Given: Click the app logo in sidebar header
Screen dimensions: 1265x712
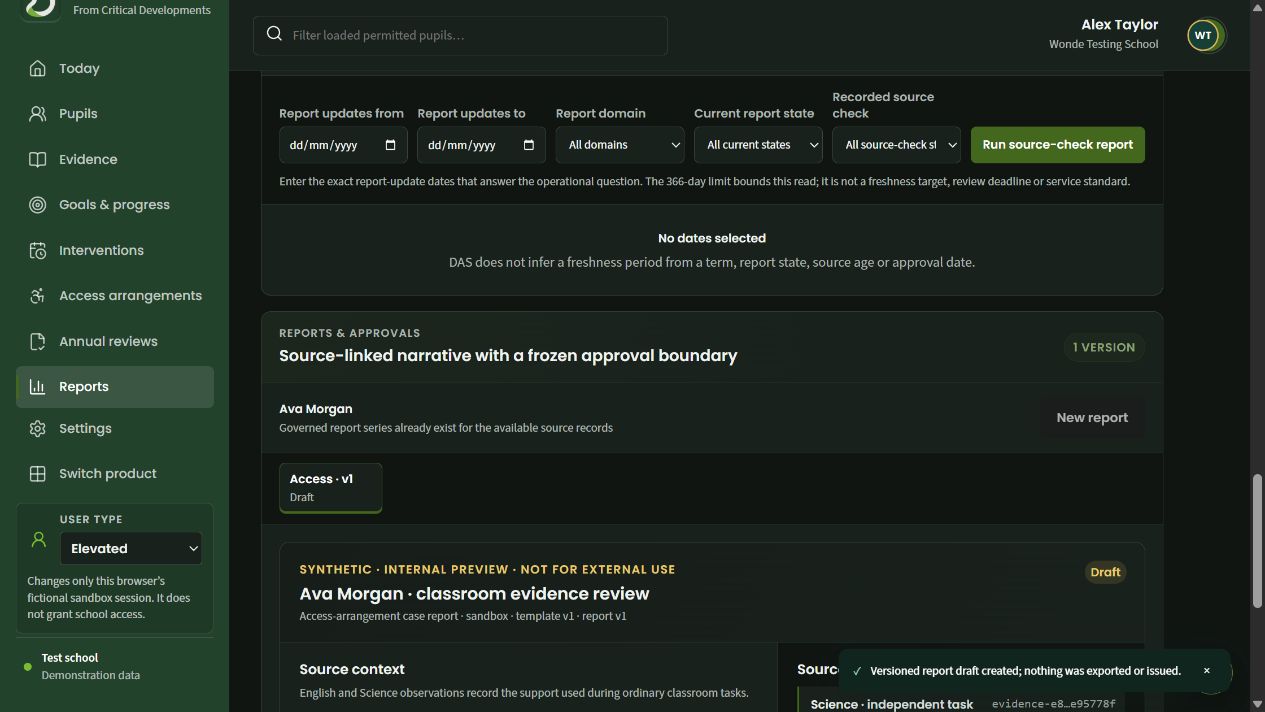Looking at the screenshot, I should click(x=40, y=8).
